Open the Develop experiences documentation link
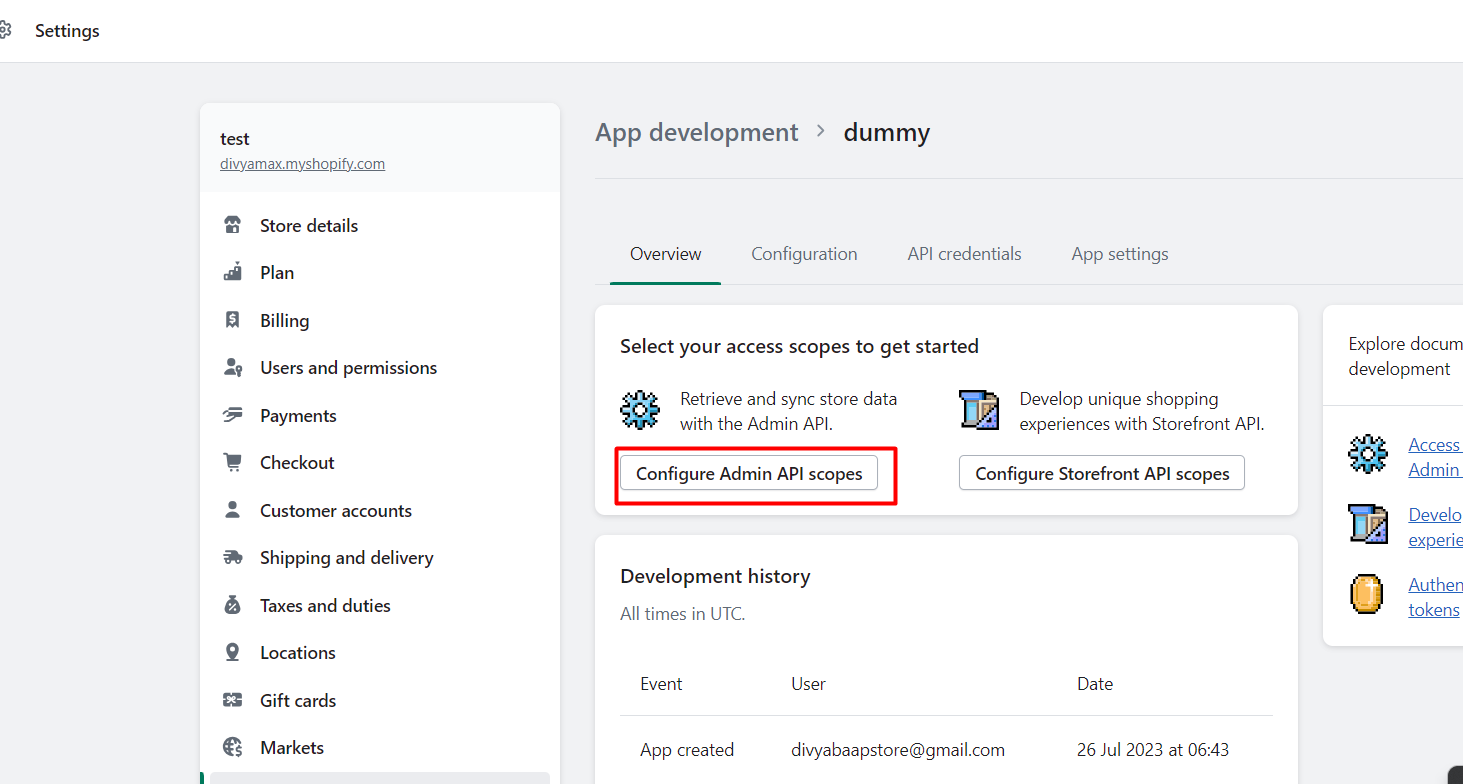1463x784 pixels. point(1435,527)
